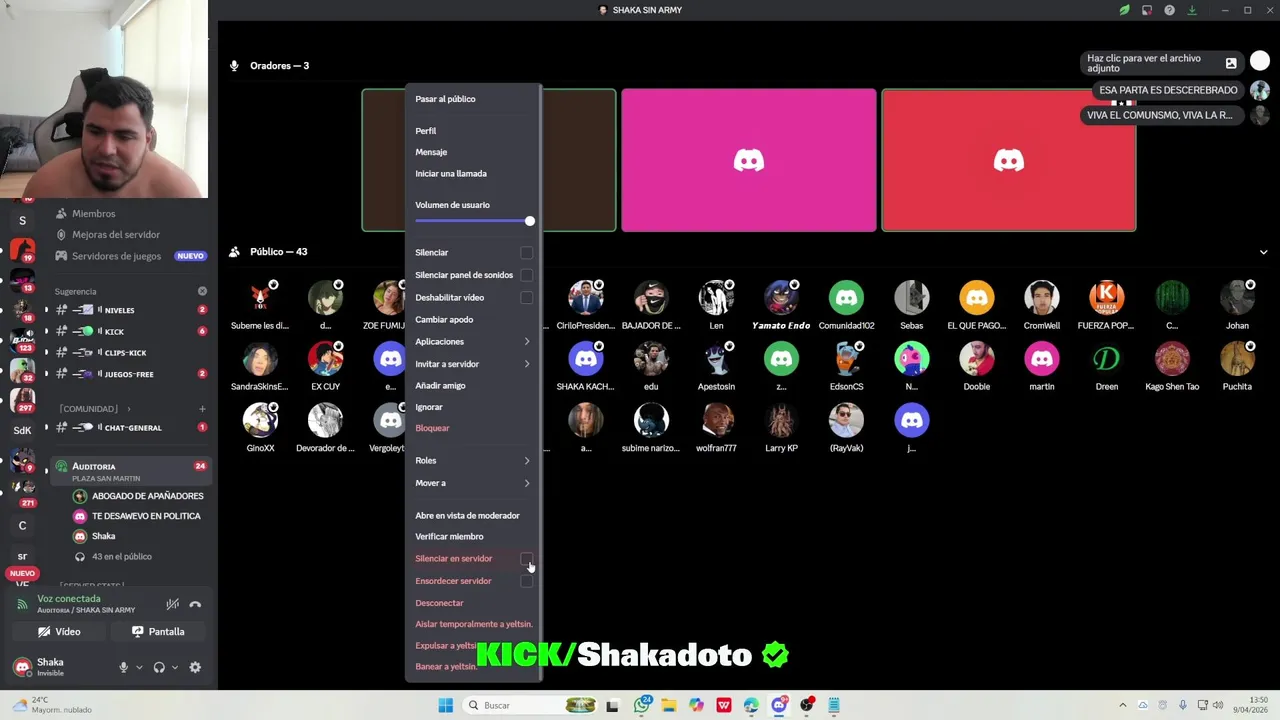Screen dimensions: 1280x720
Task: Check the Ensordecer servidor checkbox
Action: click(527, 581)
